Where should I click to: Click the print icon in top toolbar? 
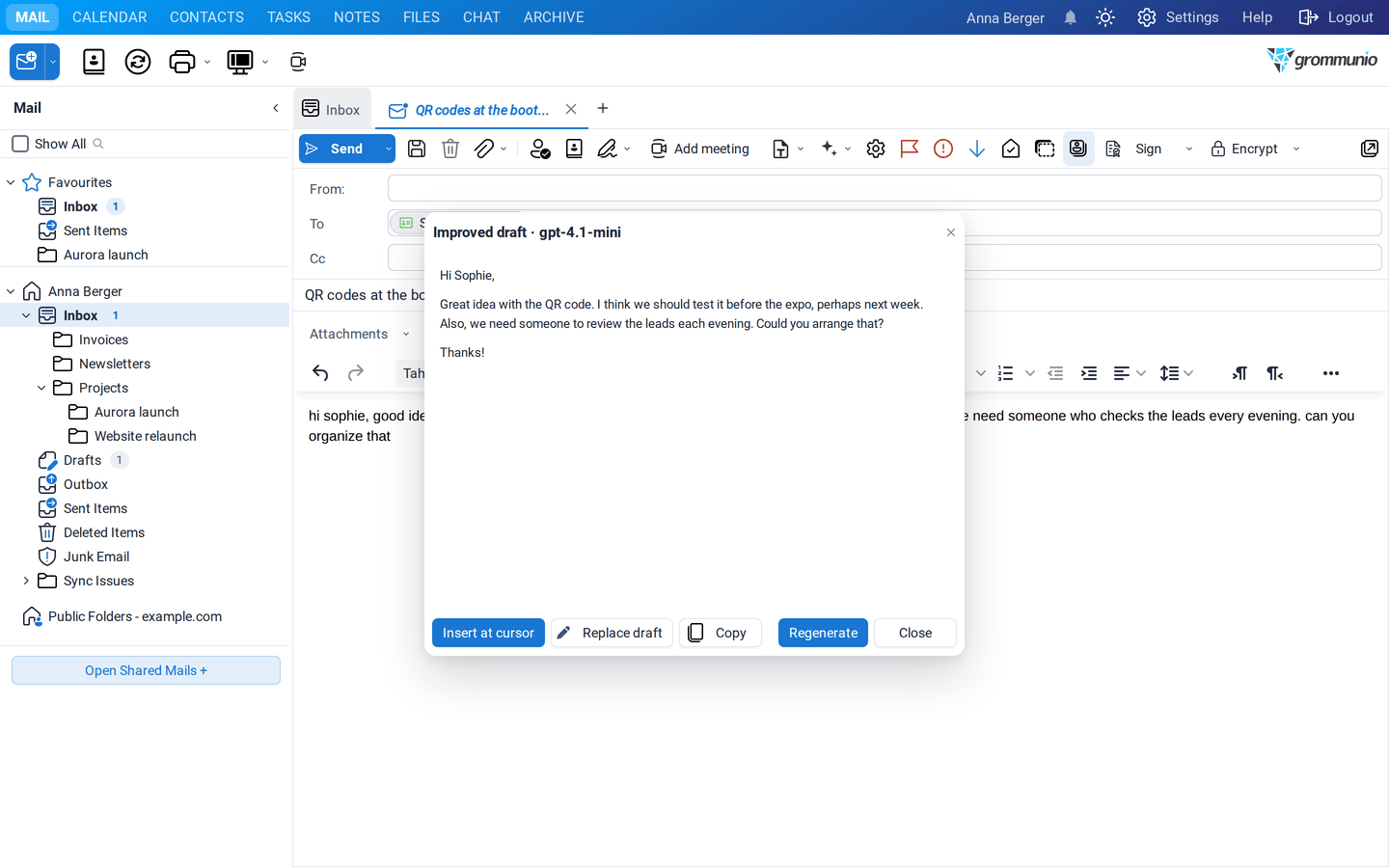click(x=181, y=62)
